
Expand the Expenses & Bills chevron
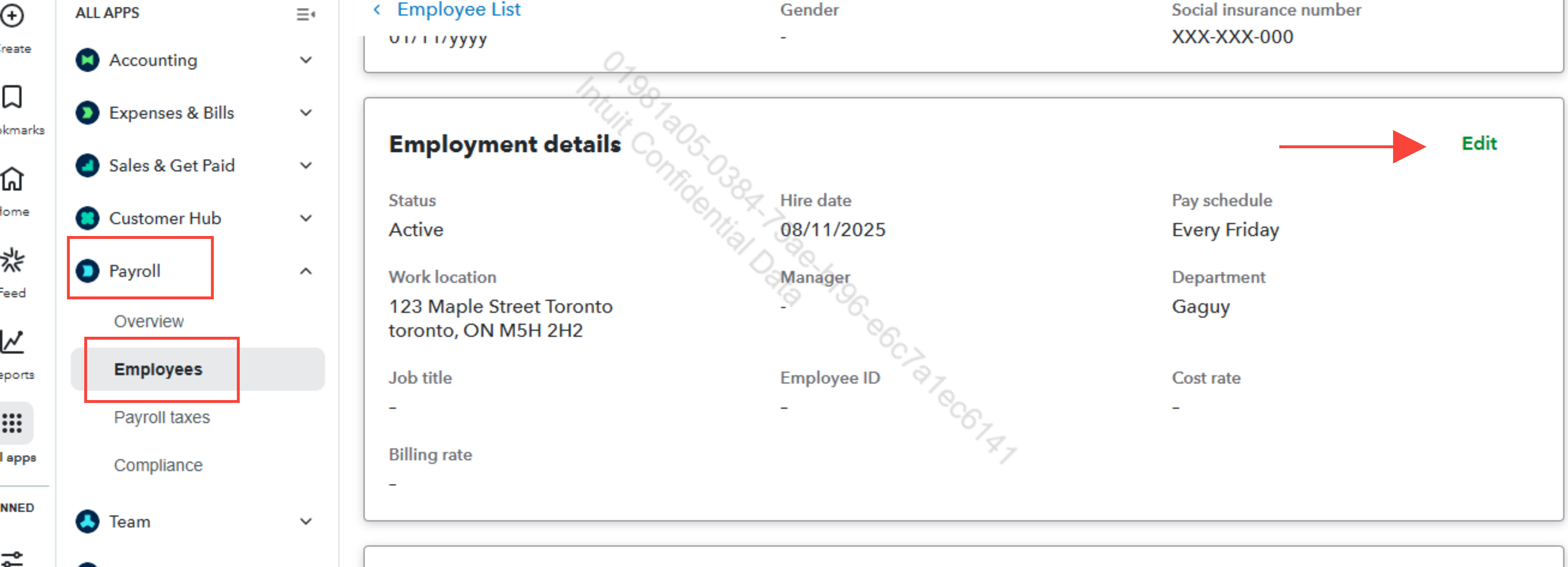point(306,113)
